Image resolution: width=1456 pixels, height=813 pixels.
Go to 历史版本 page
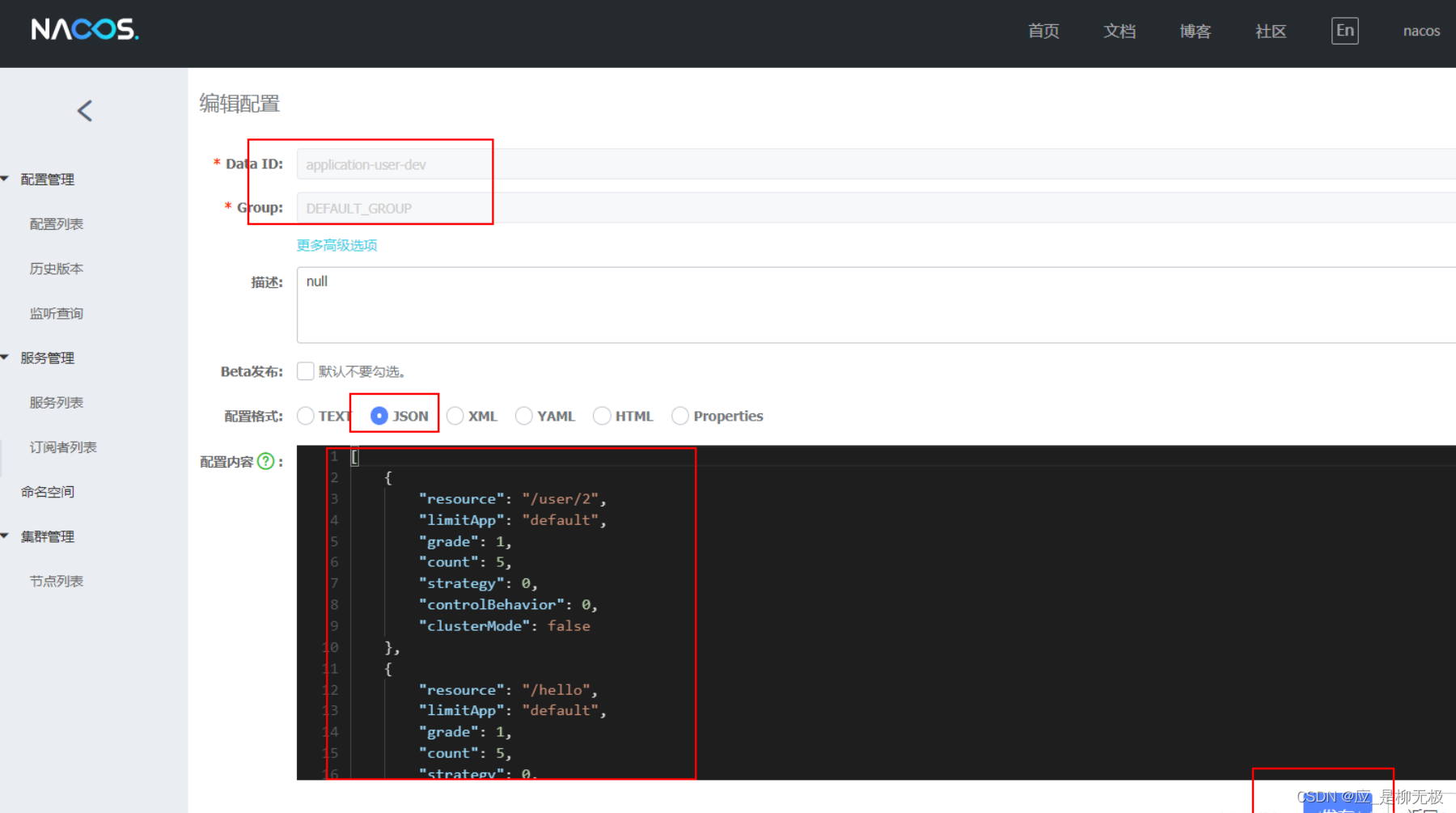click(x=57, y=269)
